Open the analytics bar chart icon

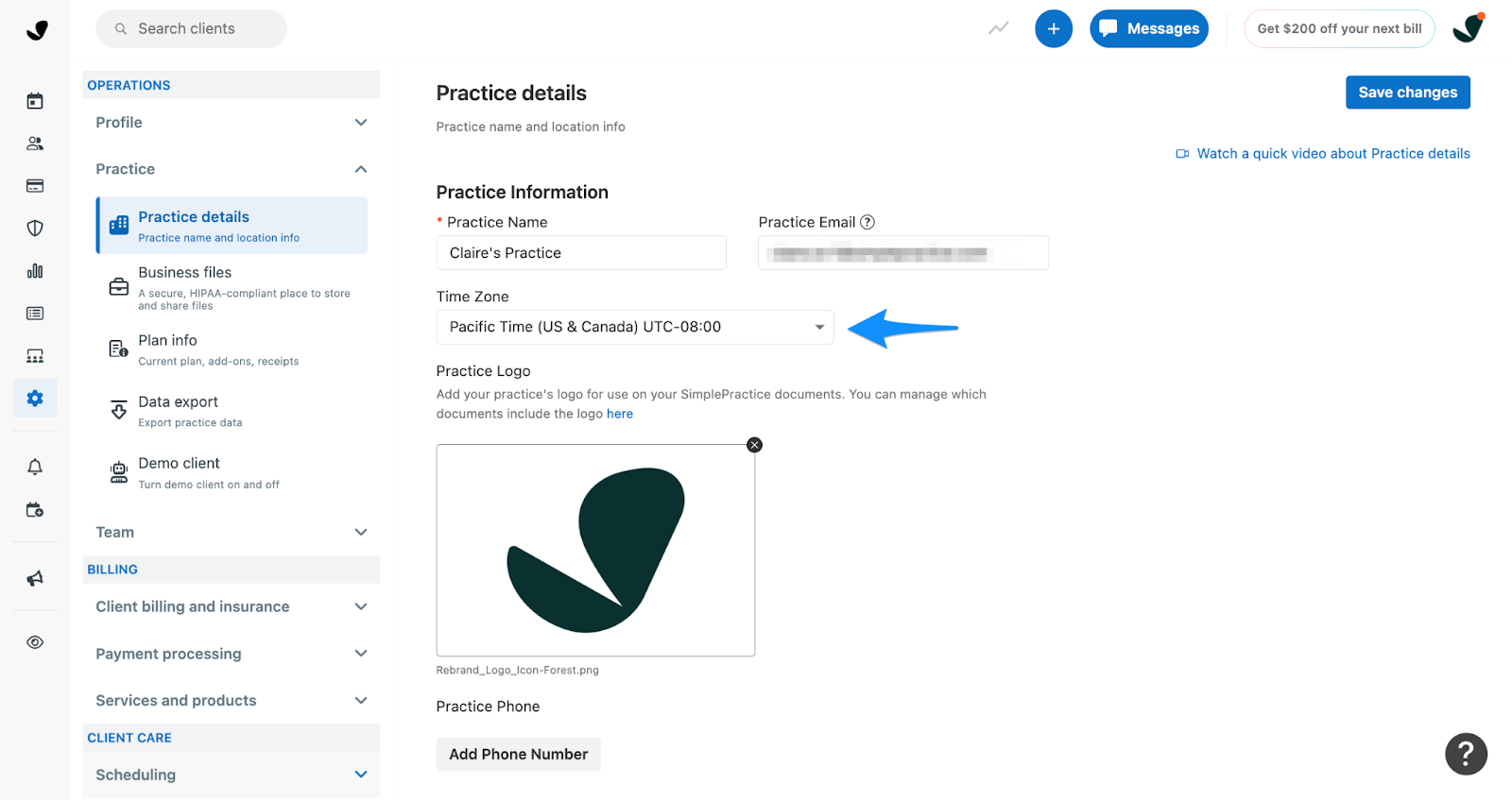[x=35, y=271]
